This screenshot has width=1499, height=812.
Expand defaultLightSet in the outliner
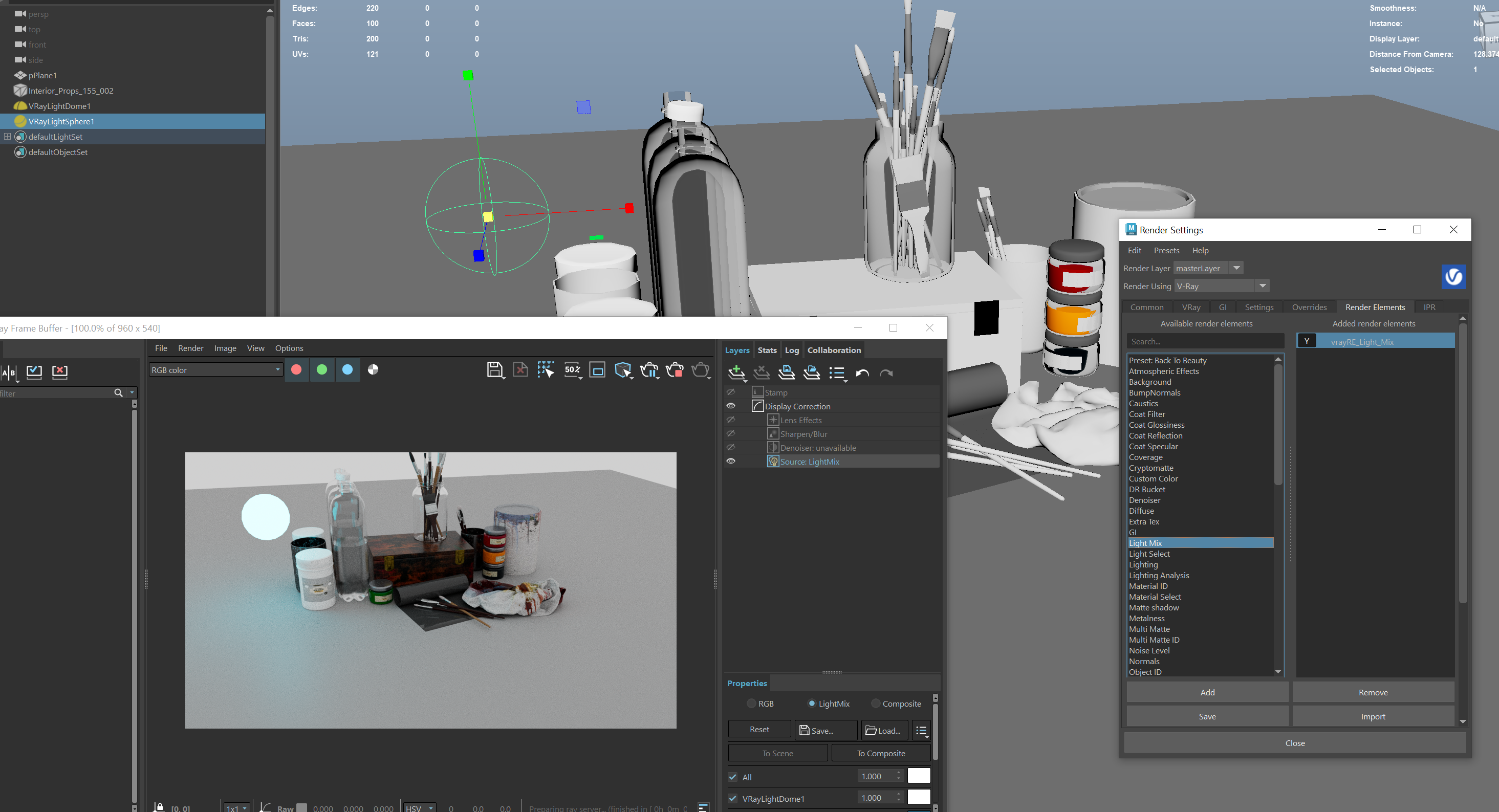click(x=8, y=136)
